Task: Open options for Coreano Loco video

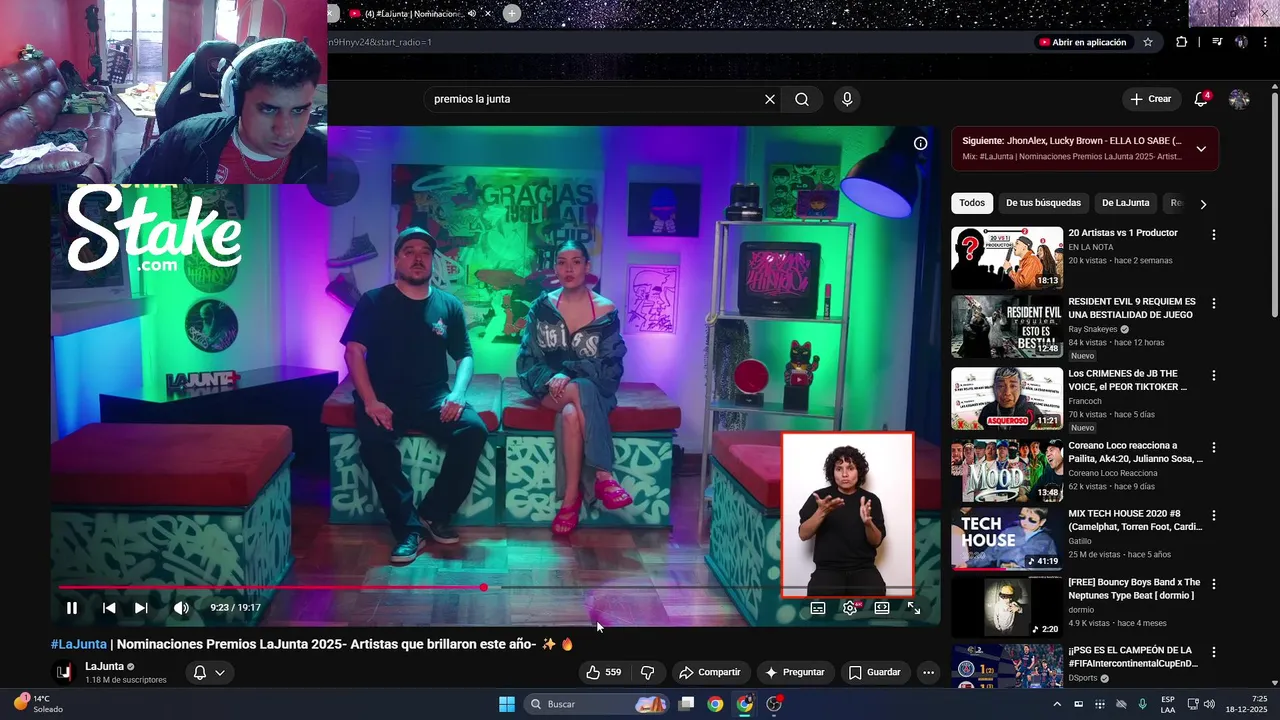Action: tap(1214, 447)
